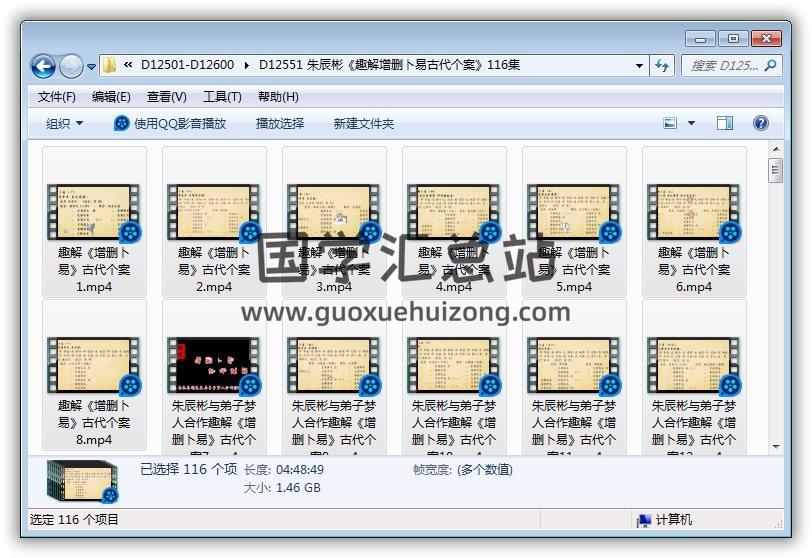Select video thumbnail of 古代个案4.mp4
This screenshot has height=558, width=812.
tap(454, 212)
